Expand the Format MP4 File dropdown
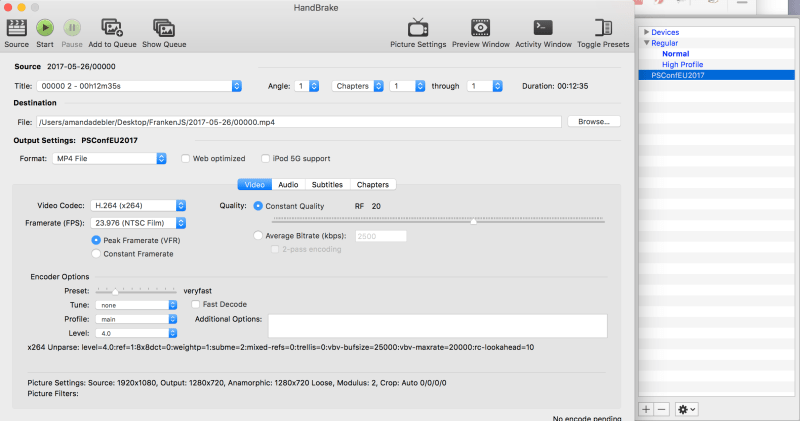The height and width of the screenshot is (421, 800). tap(111, 158)
